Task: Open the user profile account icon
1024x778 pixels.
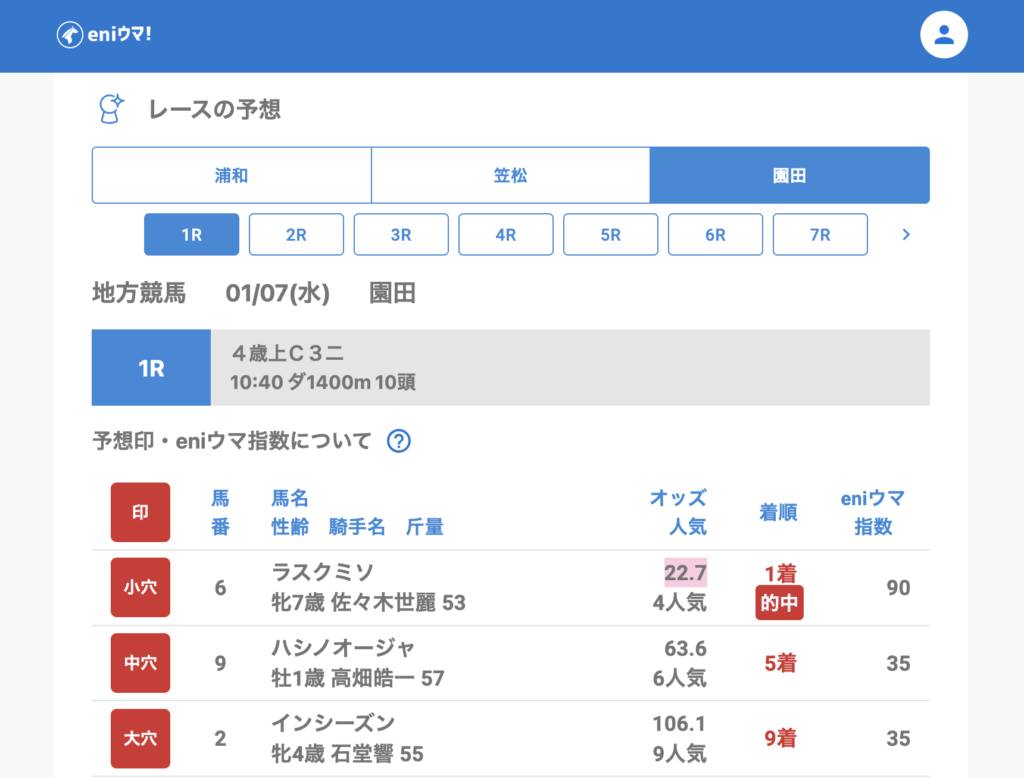Action: coord(943,35)
